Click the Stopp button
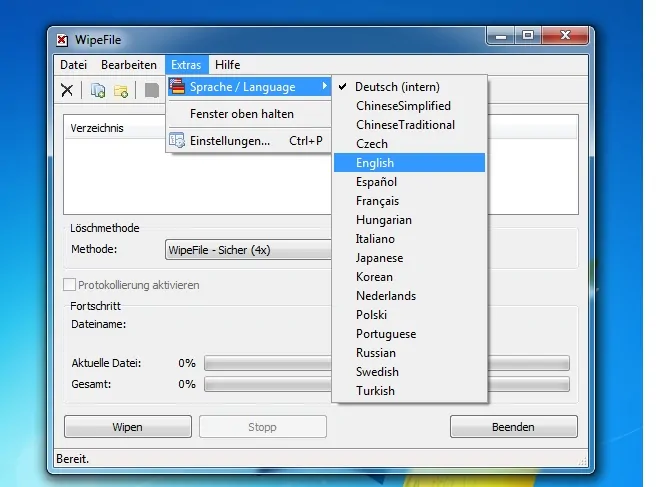The image size is (656, 487). pyautogui.click(x=263, y=427)
